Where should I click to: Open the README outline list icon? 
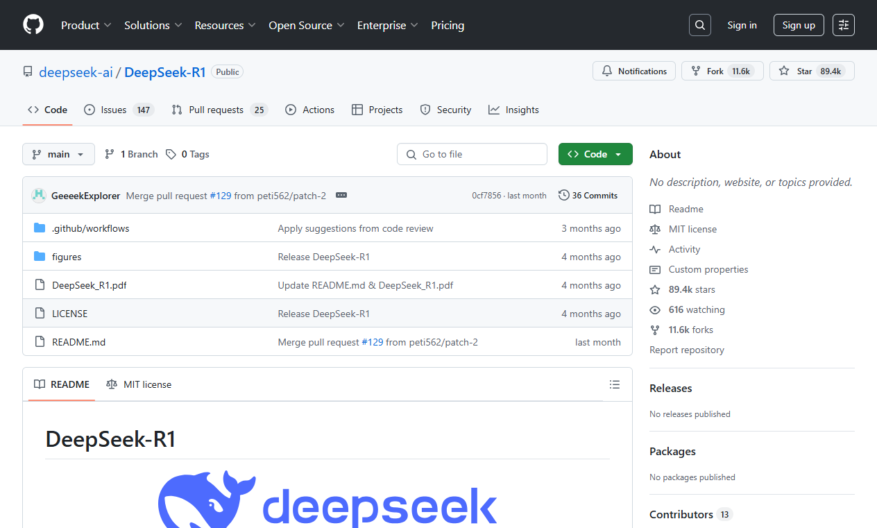pyautogui.click(x=615, y=385)
